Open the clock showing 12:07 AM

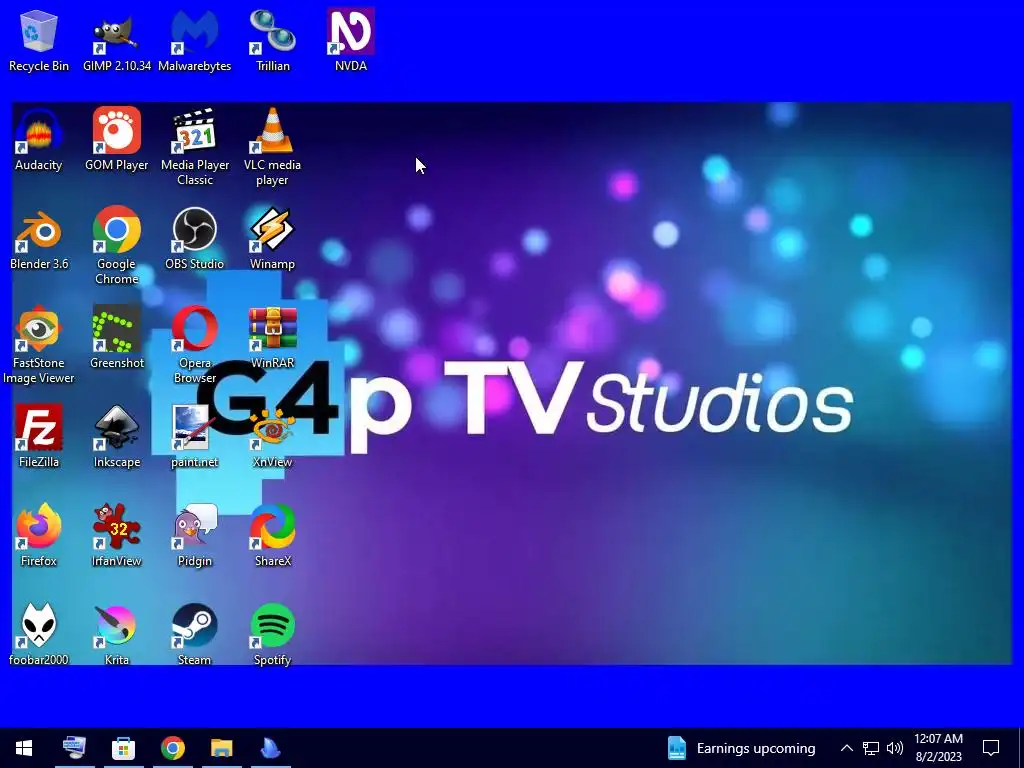(x=938, y=748)
